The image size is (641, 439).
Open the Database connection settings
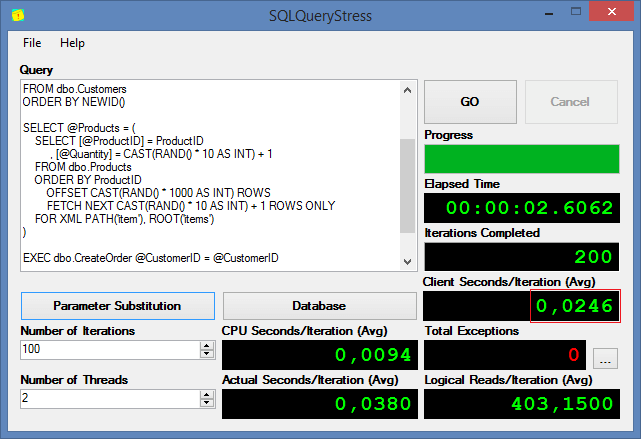319,306
